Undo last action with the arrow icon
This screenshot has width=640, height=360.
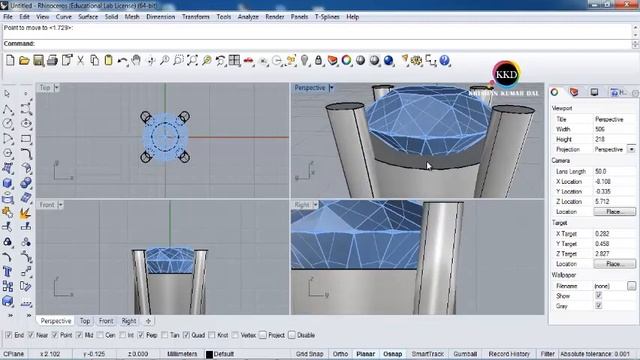(x=122, y=61)
